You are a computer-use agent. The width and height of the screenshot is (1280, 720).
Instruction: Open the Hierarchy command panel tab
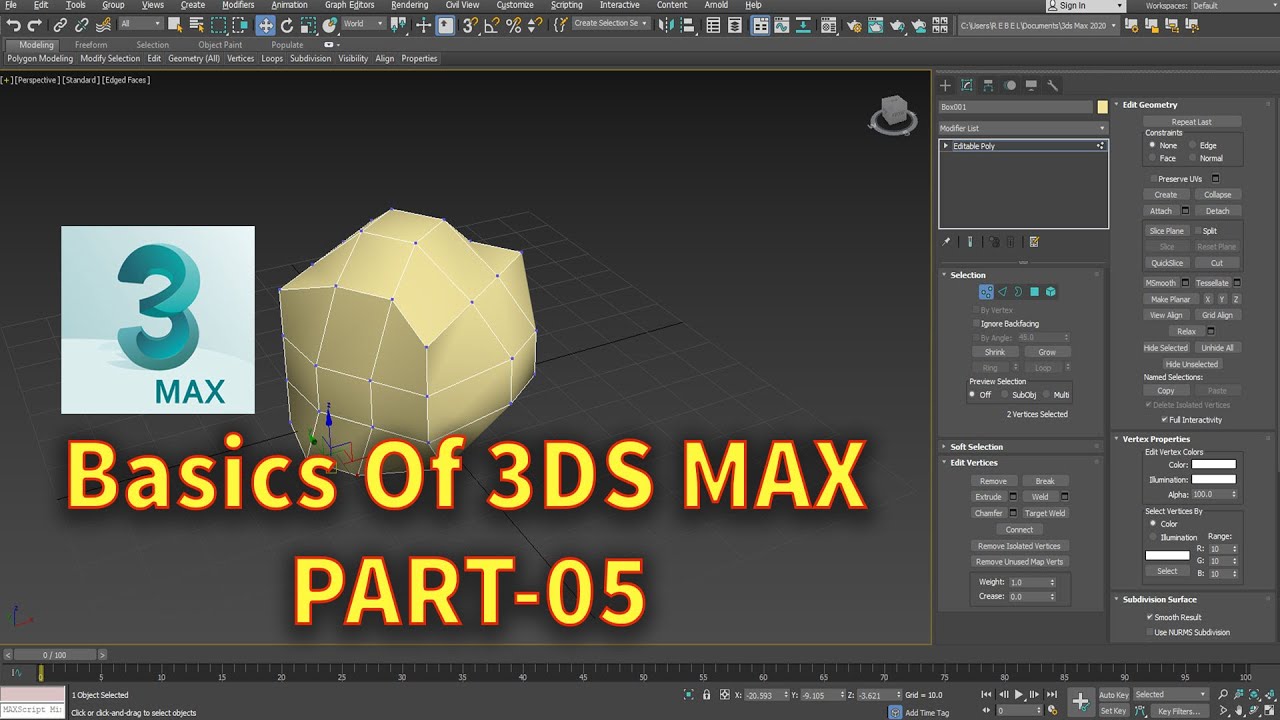click(x=988, y=85)
